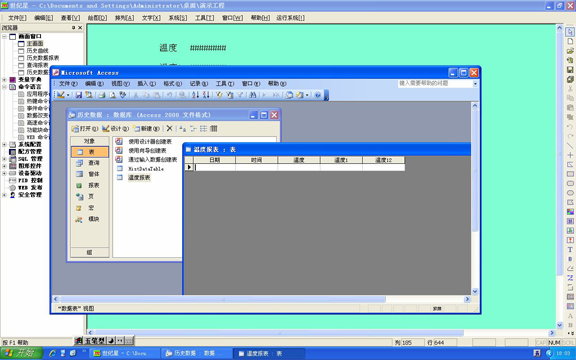Open the 记录 menu in Access

tap(199, 84)
